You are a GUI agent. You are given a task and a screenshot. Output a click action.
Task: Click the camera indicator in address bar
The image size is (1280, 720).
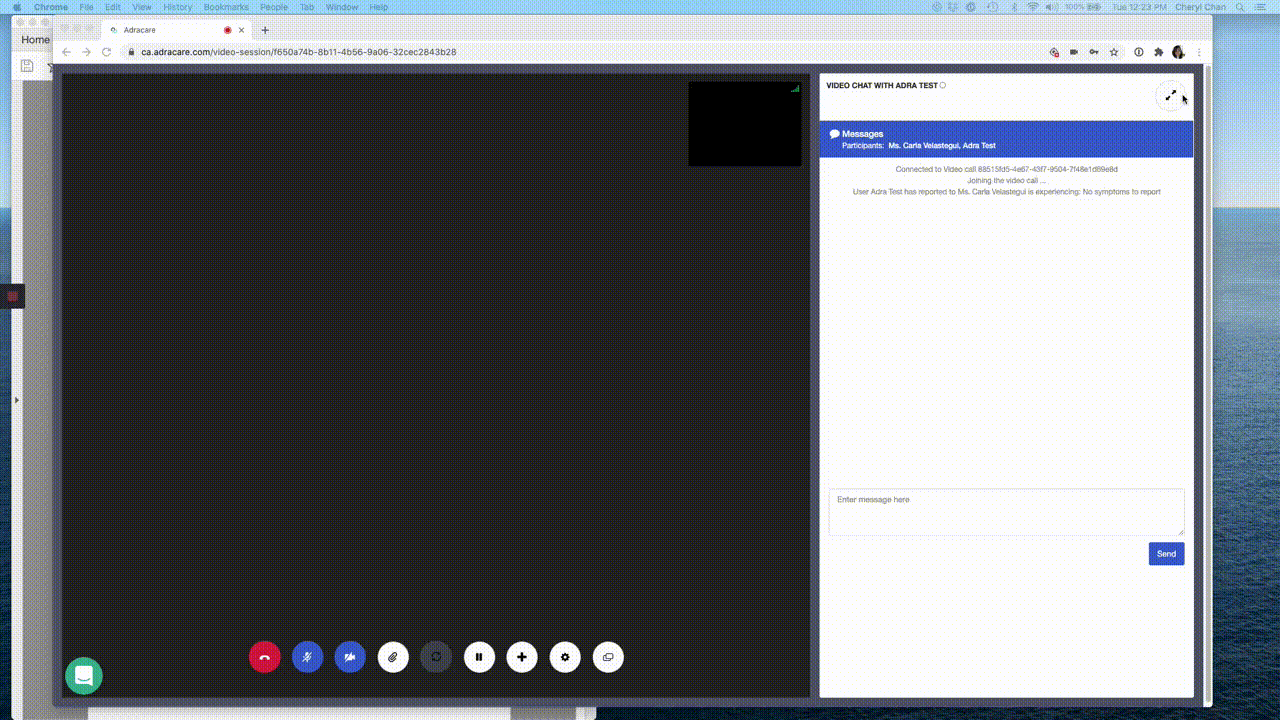(x=1074, y=52)
